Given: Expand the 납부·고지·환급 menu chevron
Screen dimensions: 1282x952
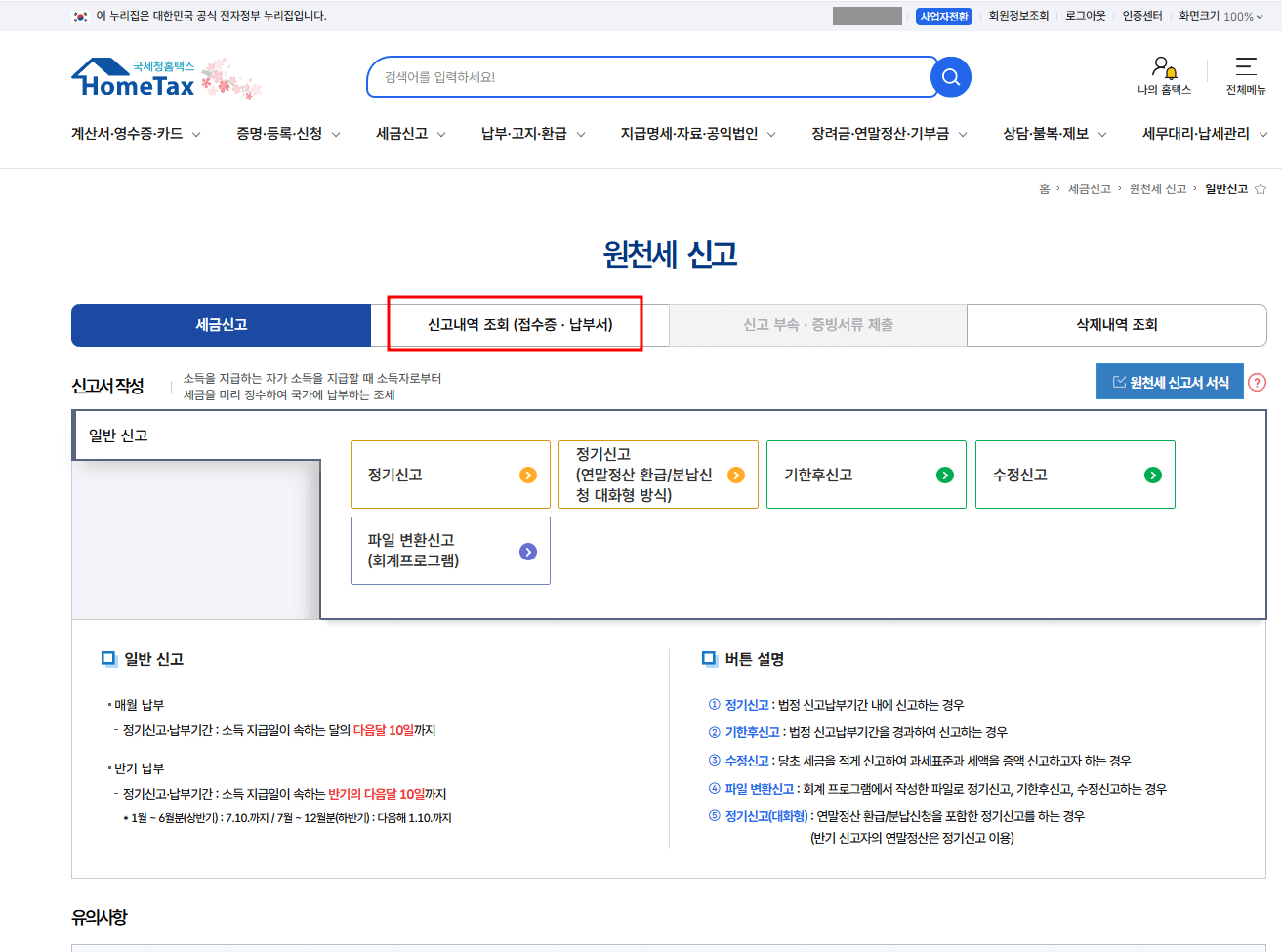Looking at the screenshot, I should click(x=581, y=132).
